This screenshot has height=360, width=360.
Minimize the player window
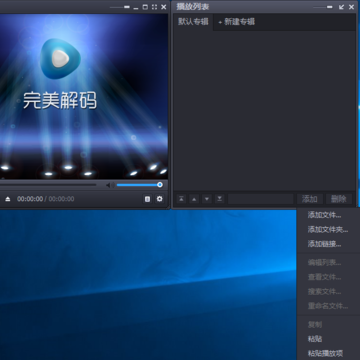coord(136,7)
